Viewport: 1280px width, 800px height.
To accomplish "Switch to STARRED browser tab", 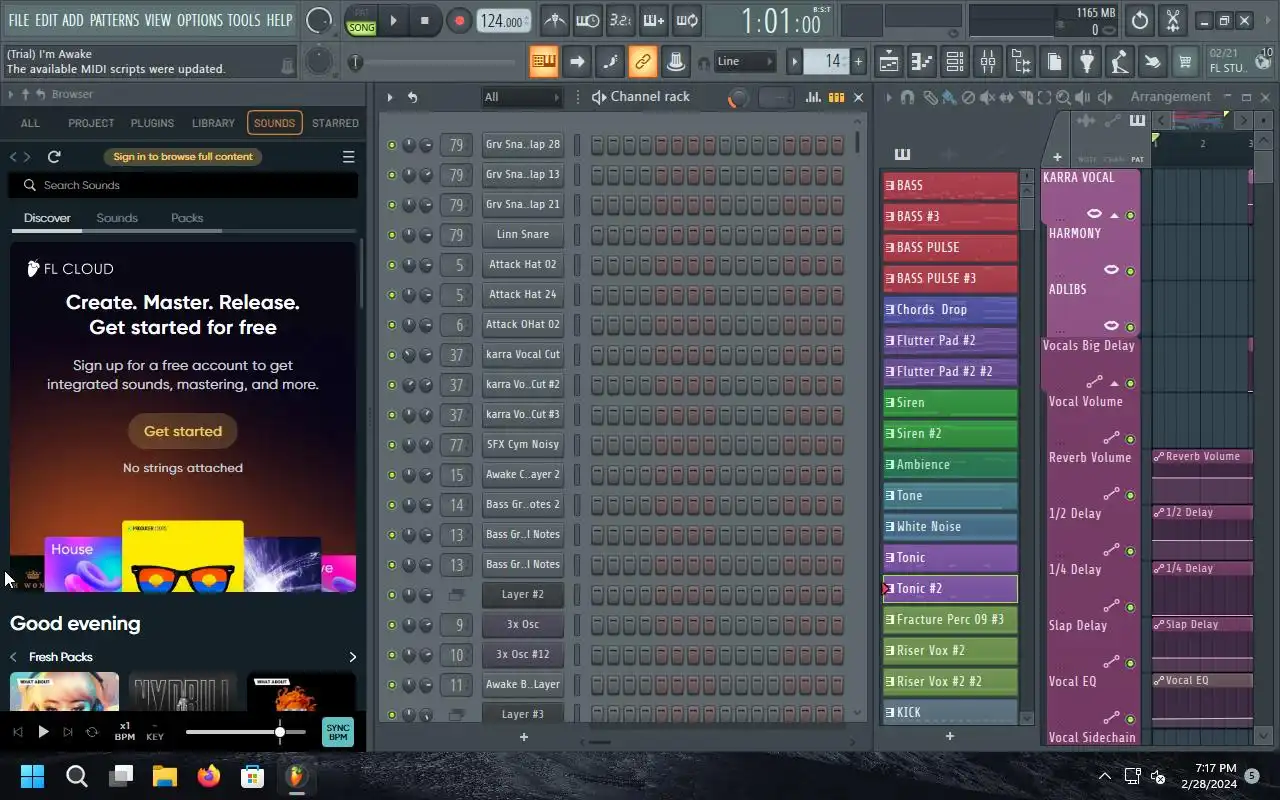I will [335, 123].
